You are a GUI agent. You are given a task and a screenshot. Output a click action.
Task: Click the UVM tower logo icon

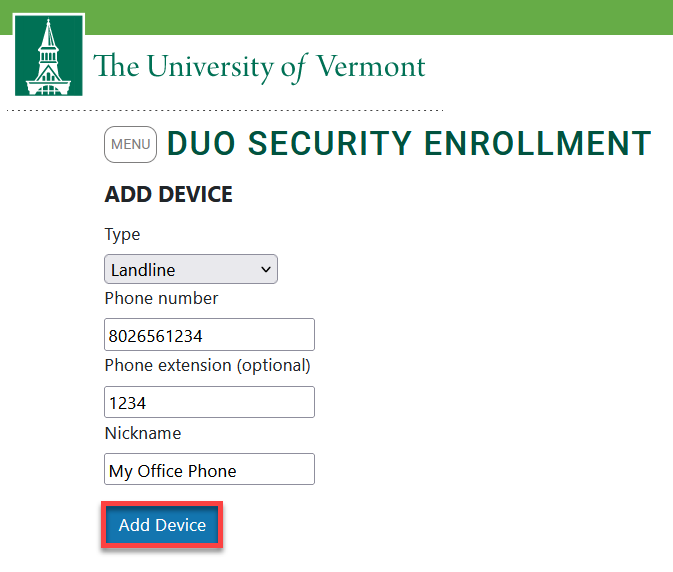[49, 55]
